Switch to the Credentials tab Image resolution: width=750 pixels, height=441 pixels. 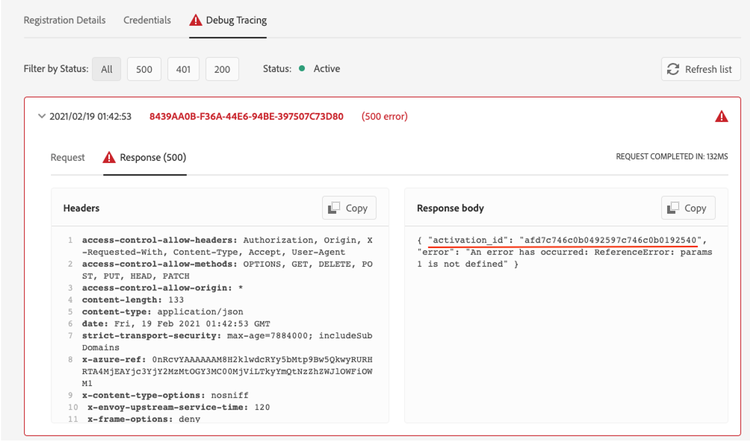point(147,20)
